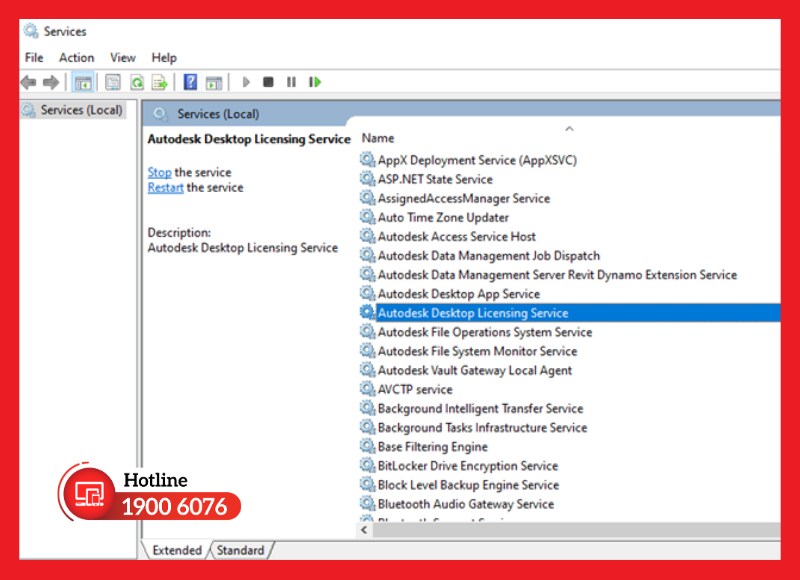Click the Stop the service link
The height and width of the screenshot is (580, 800).
(159, 172)
